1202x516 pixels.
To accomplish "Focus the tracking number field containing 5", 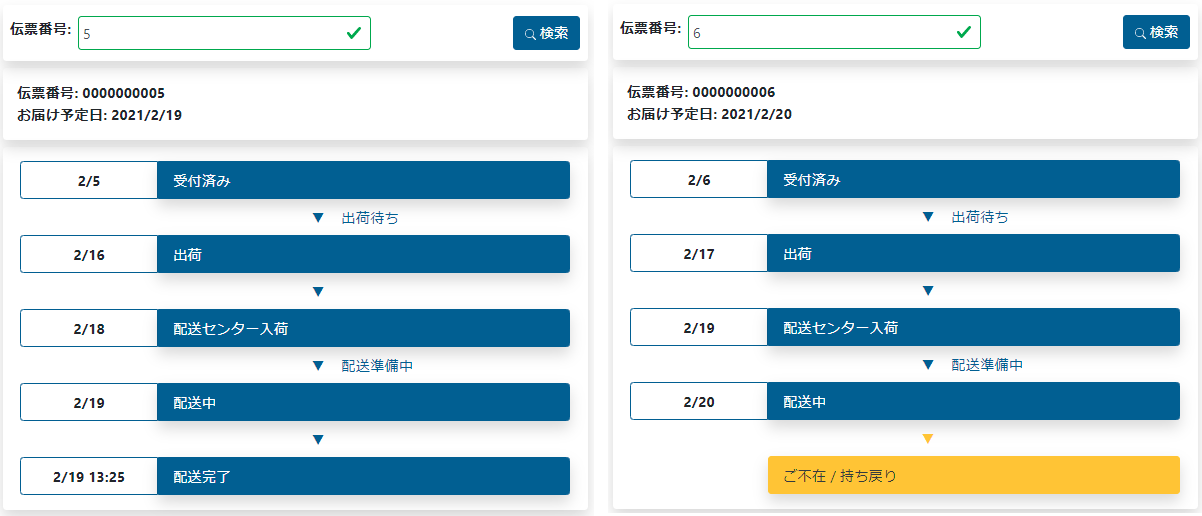I will coord(210,33).
